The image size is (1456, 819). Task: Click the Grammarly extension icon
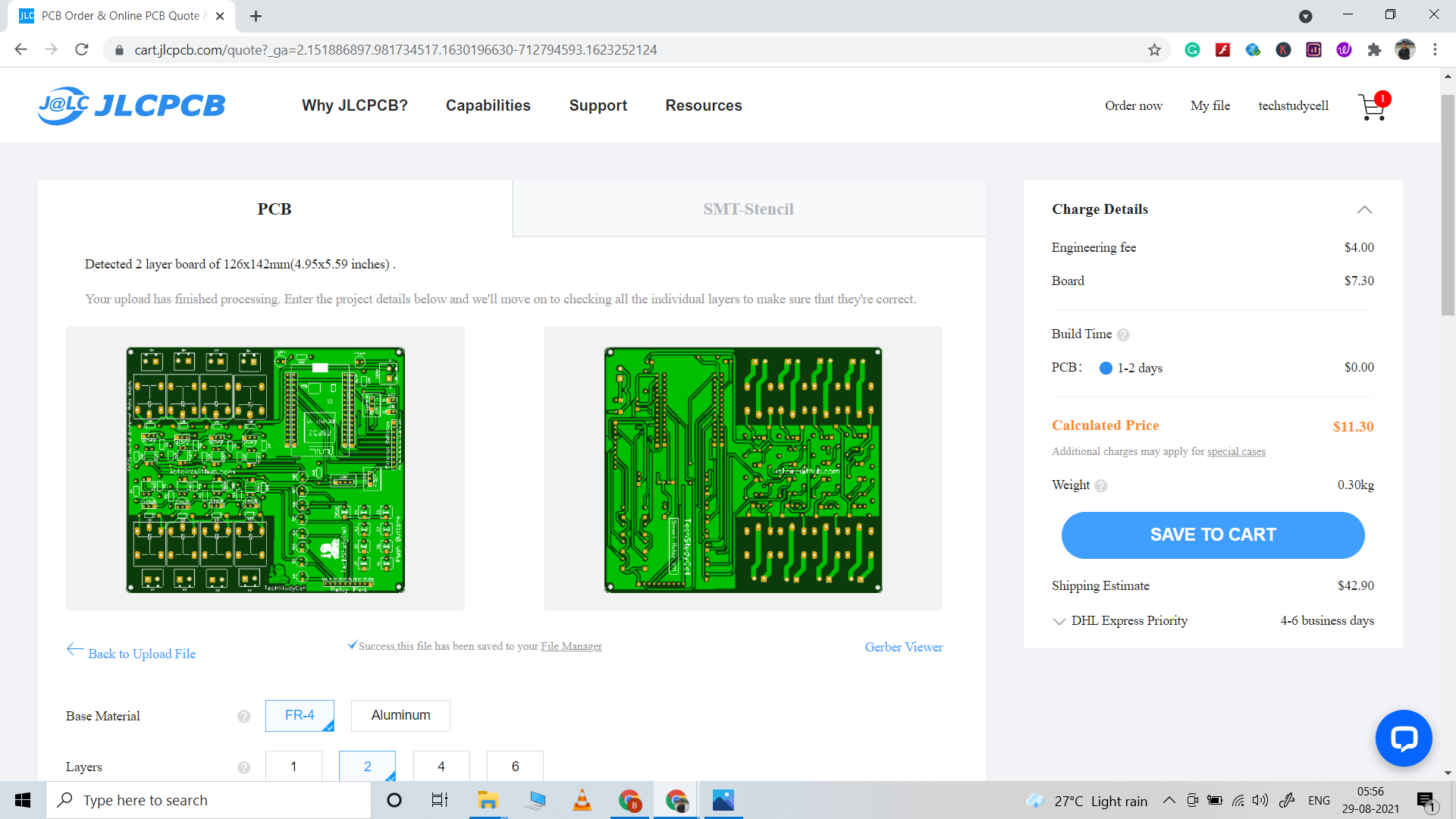[x=1192, y=50]
